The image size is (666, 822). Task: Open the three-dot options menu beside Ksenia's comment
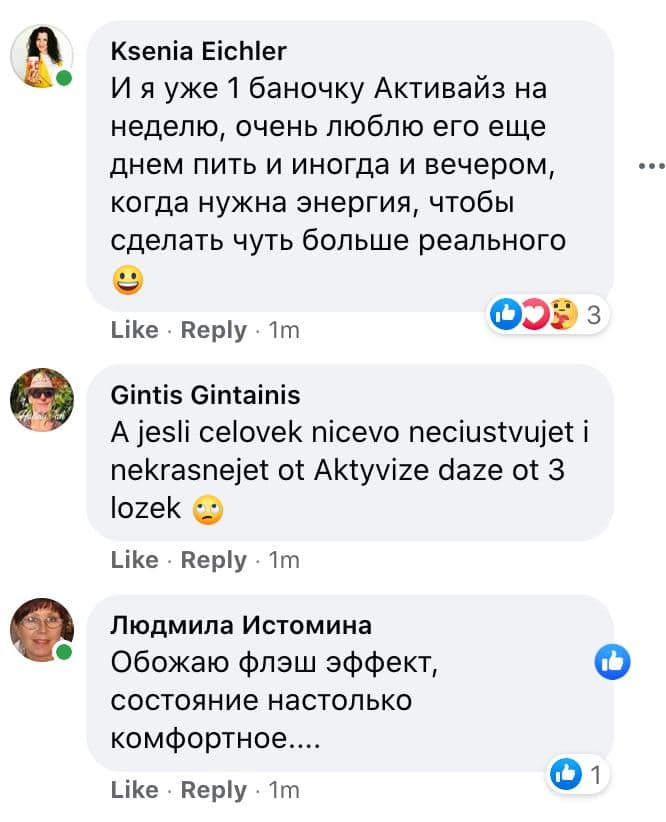pos(651,165)
